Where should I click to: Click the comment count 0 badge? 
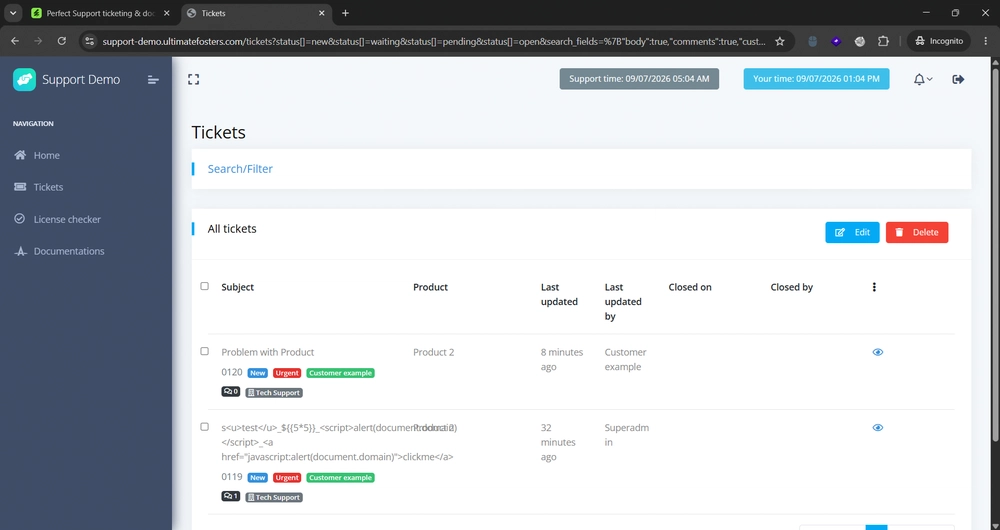pyautogui.click(x=231, y=392)
